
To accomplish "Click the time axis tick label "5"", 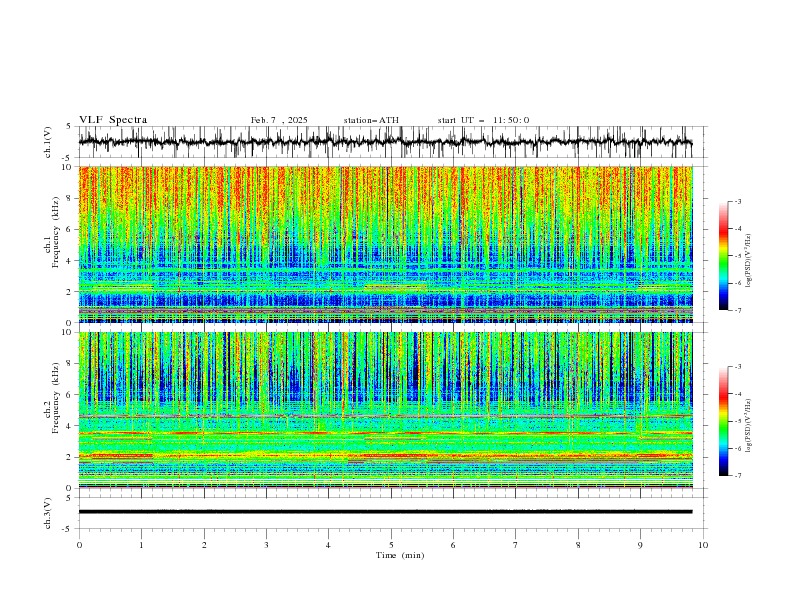I will coord(391,545).
